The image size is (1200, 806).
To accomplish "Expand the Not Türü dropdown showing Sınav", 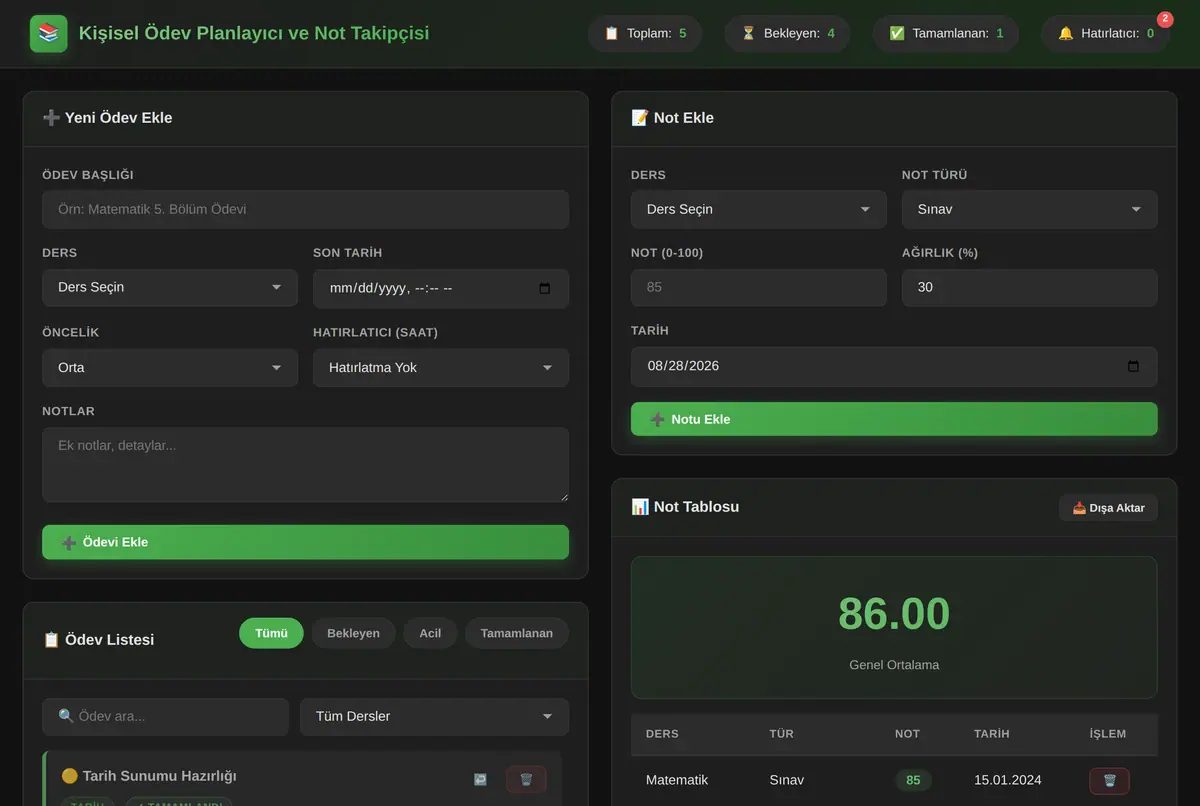I will tap(1030, 210).
